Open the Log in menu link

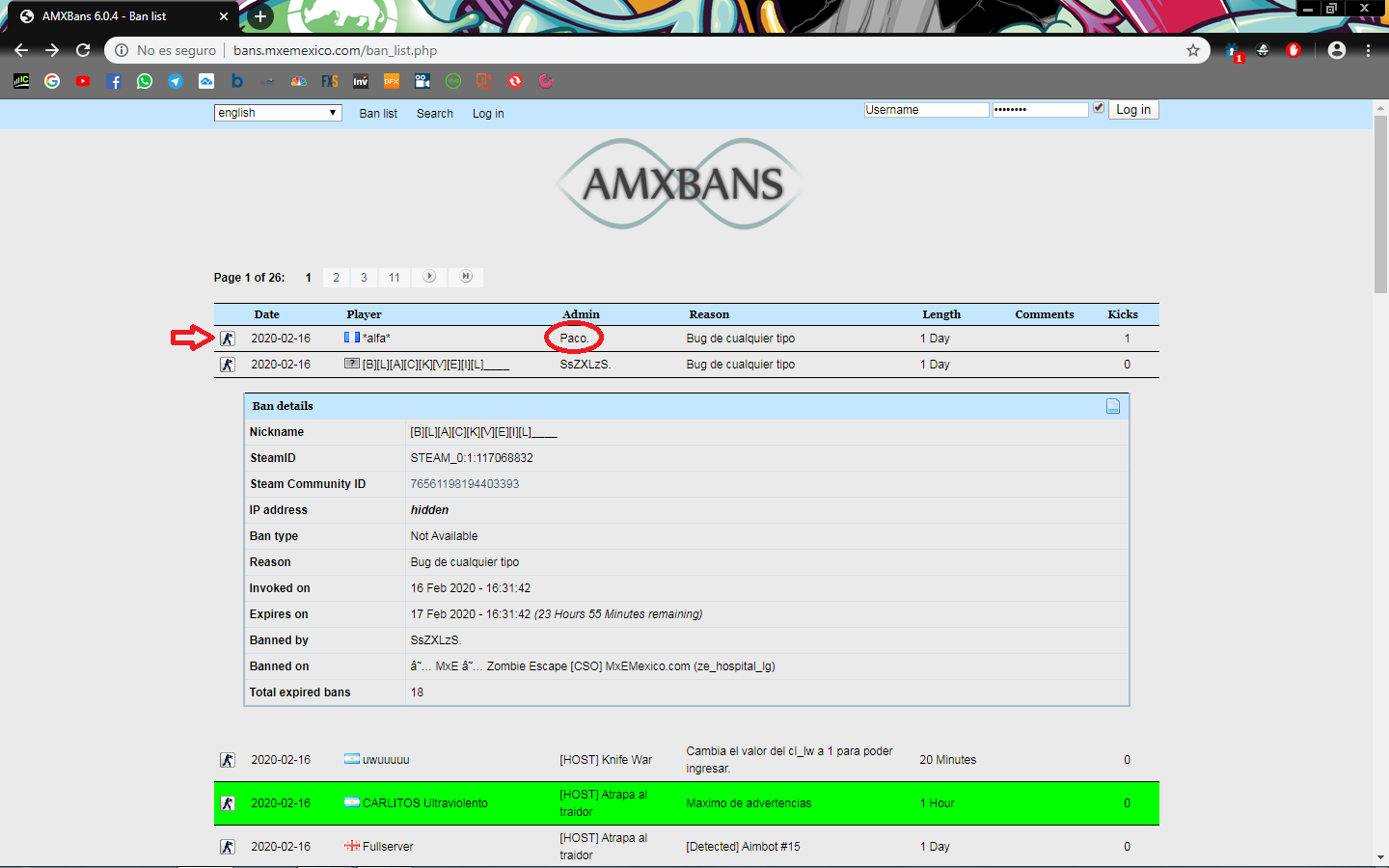click(x=488, y=114)
